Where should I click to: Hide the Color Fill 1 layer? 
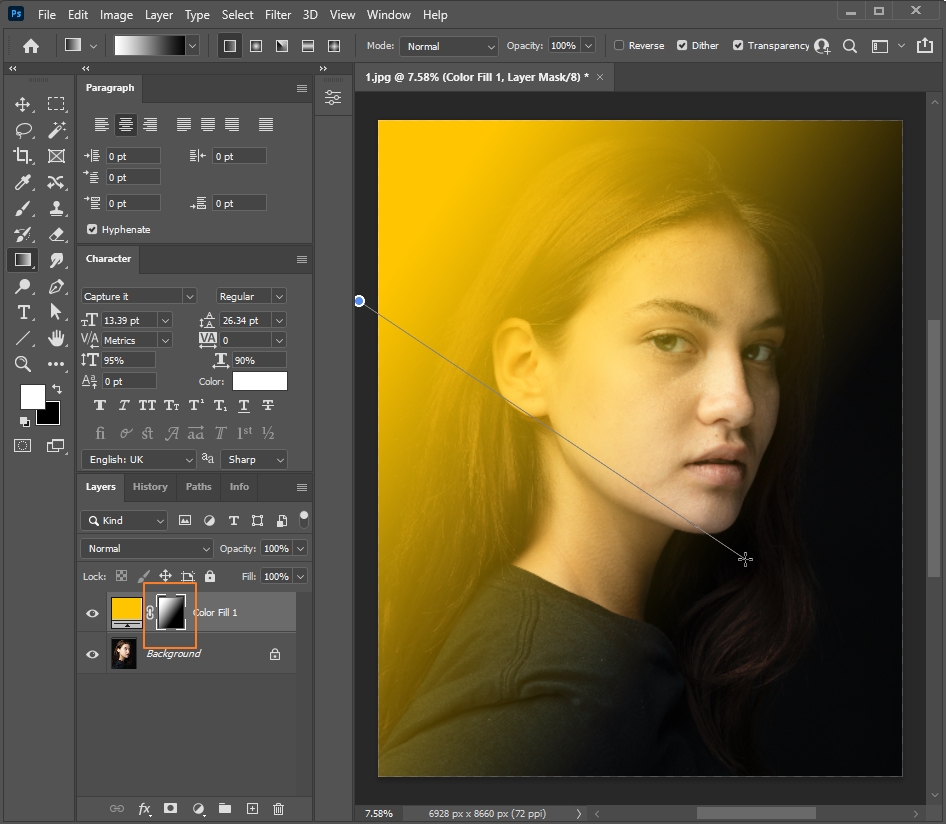click(93, 613)
